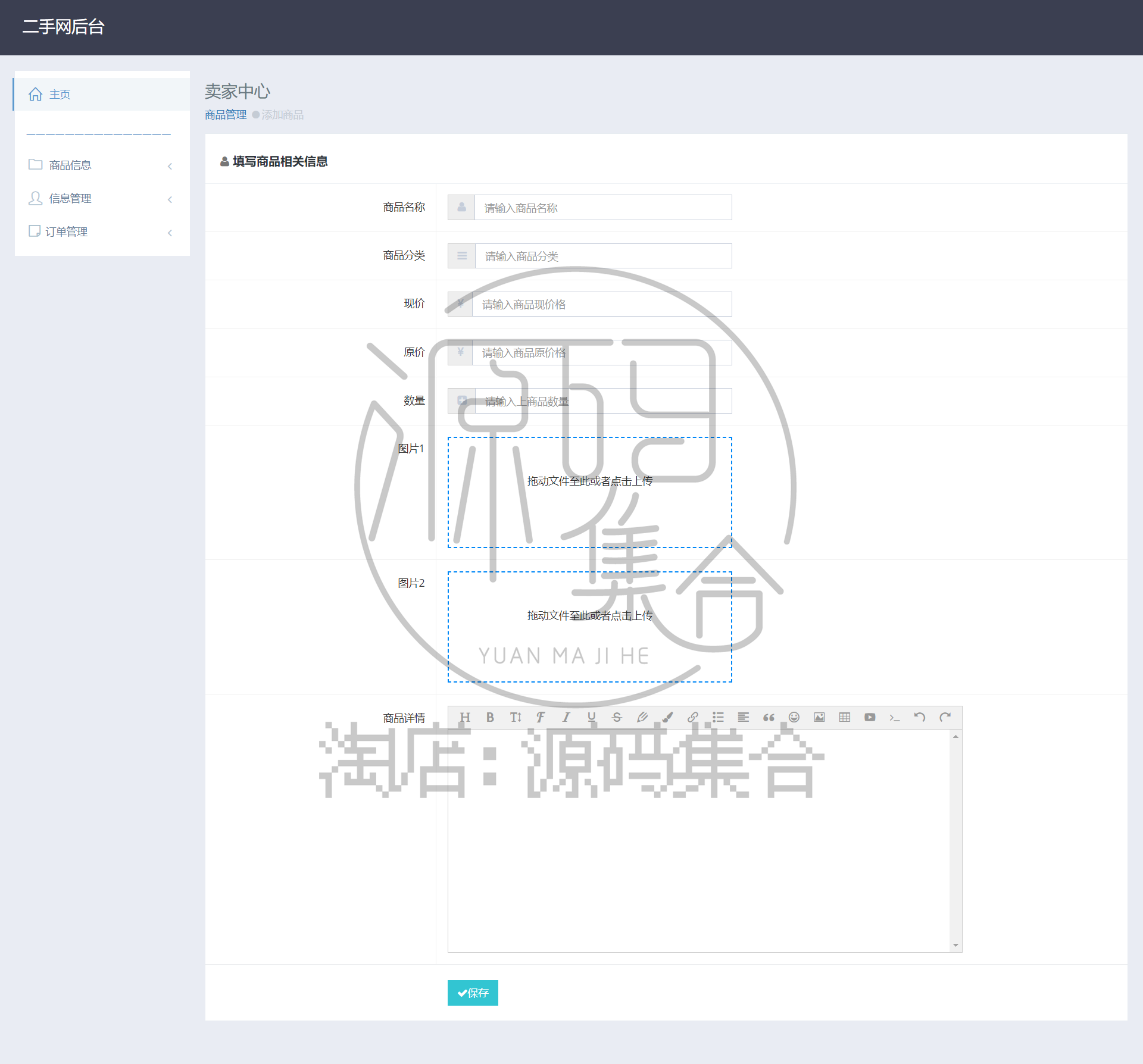
Task: Toggle strikethrough formatting in editor
Action: pos(617,718)
